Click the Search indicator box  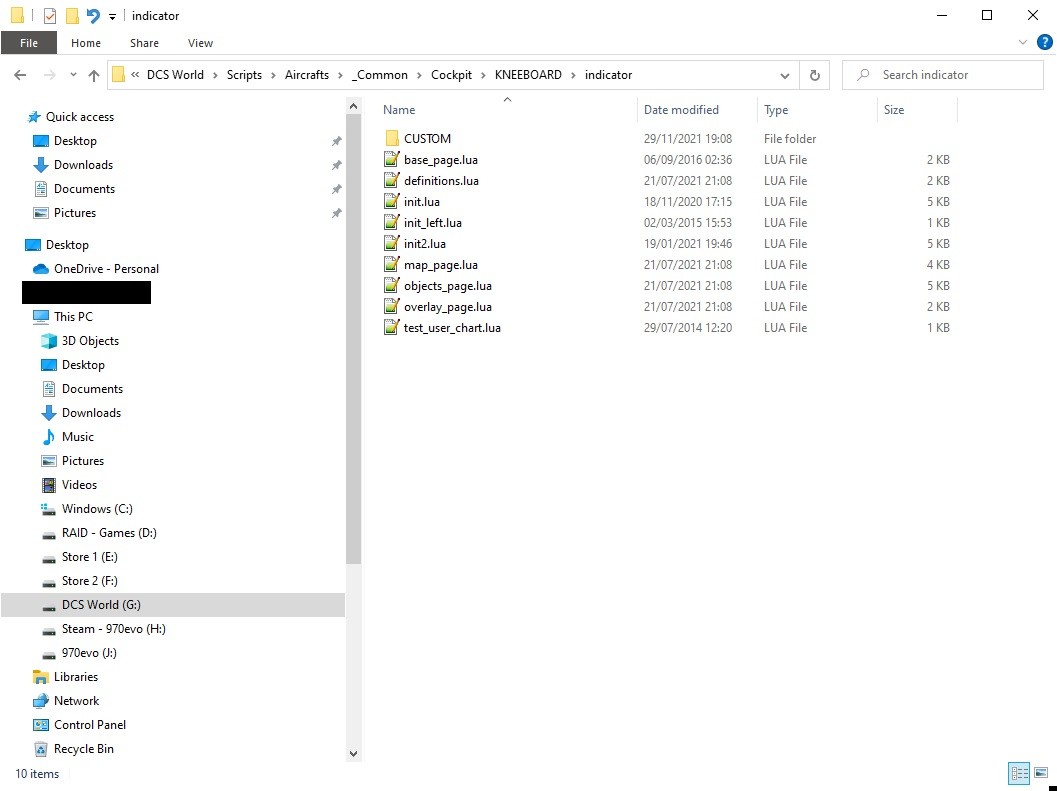coord(942,75)
